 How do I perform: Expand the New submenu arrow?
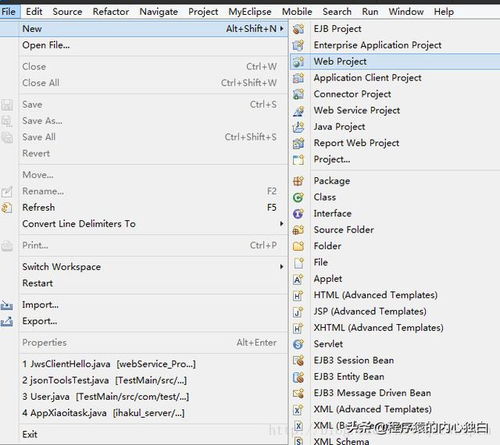coord(282,29)
